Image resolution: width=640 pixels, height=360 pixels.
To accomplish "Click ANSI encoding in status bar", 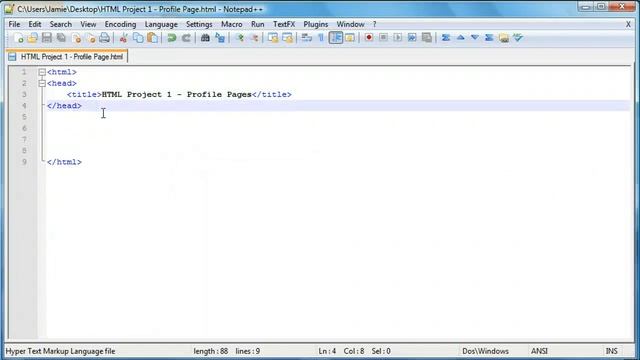I will (x=539, y=351).
